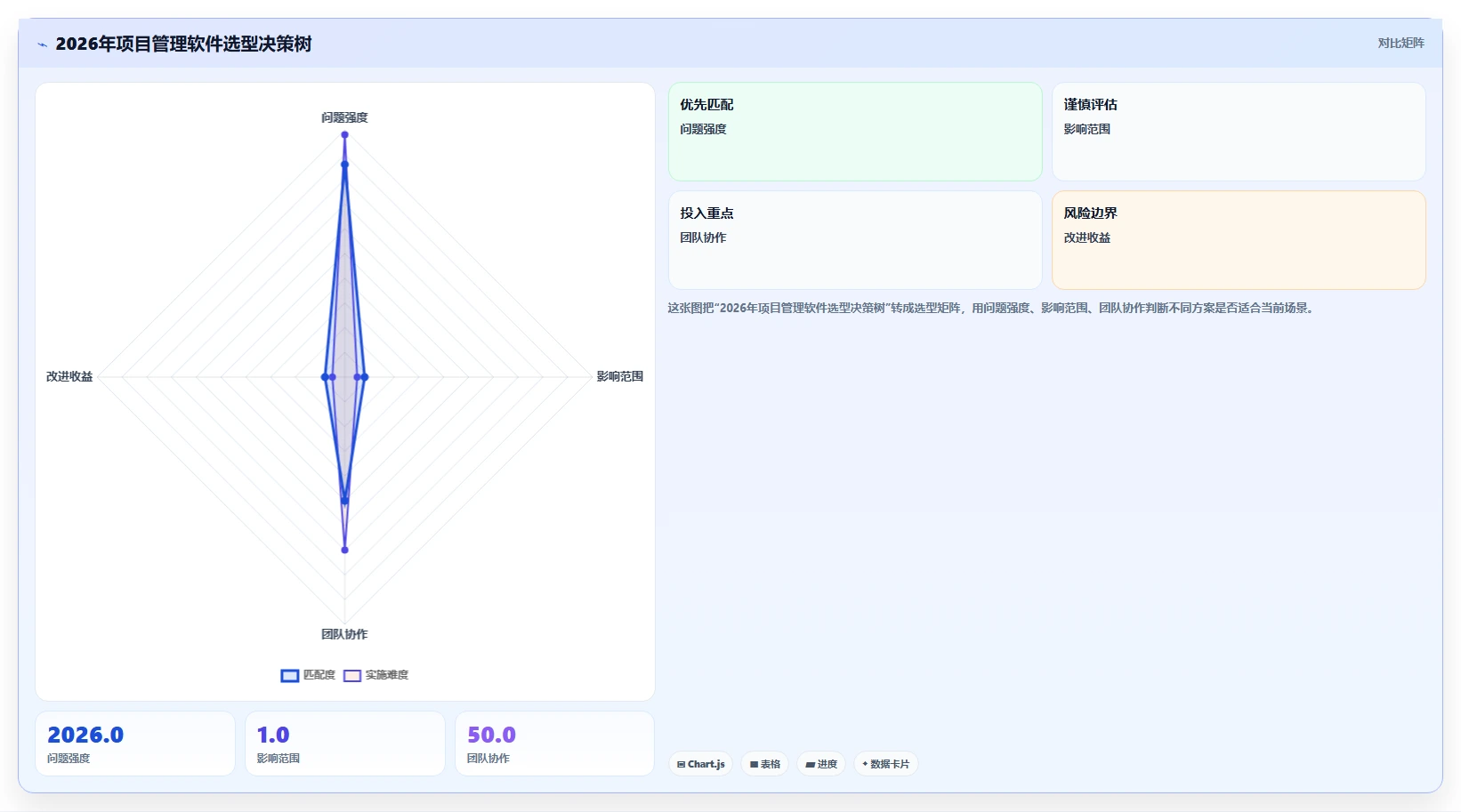Click the description paragraph under the cards
This screenshot has height=812, width=1461.
[992, 308]
